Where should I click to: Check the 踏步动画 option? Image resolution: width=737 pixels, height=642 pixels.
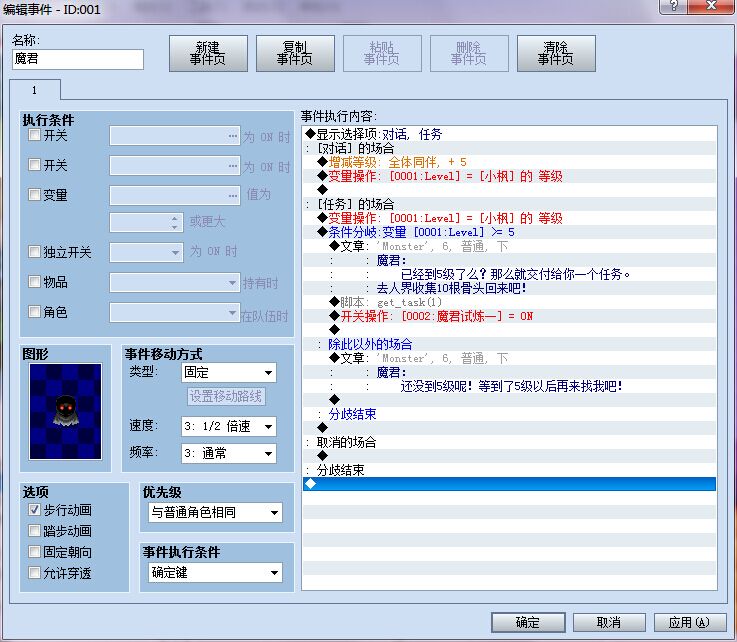34,531
